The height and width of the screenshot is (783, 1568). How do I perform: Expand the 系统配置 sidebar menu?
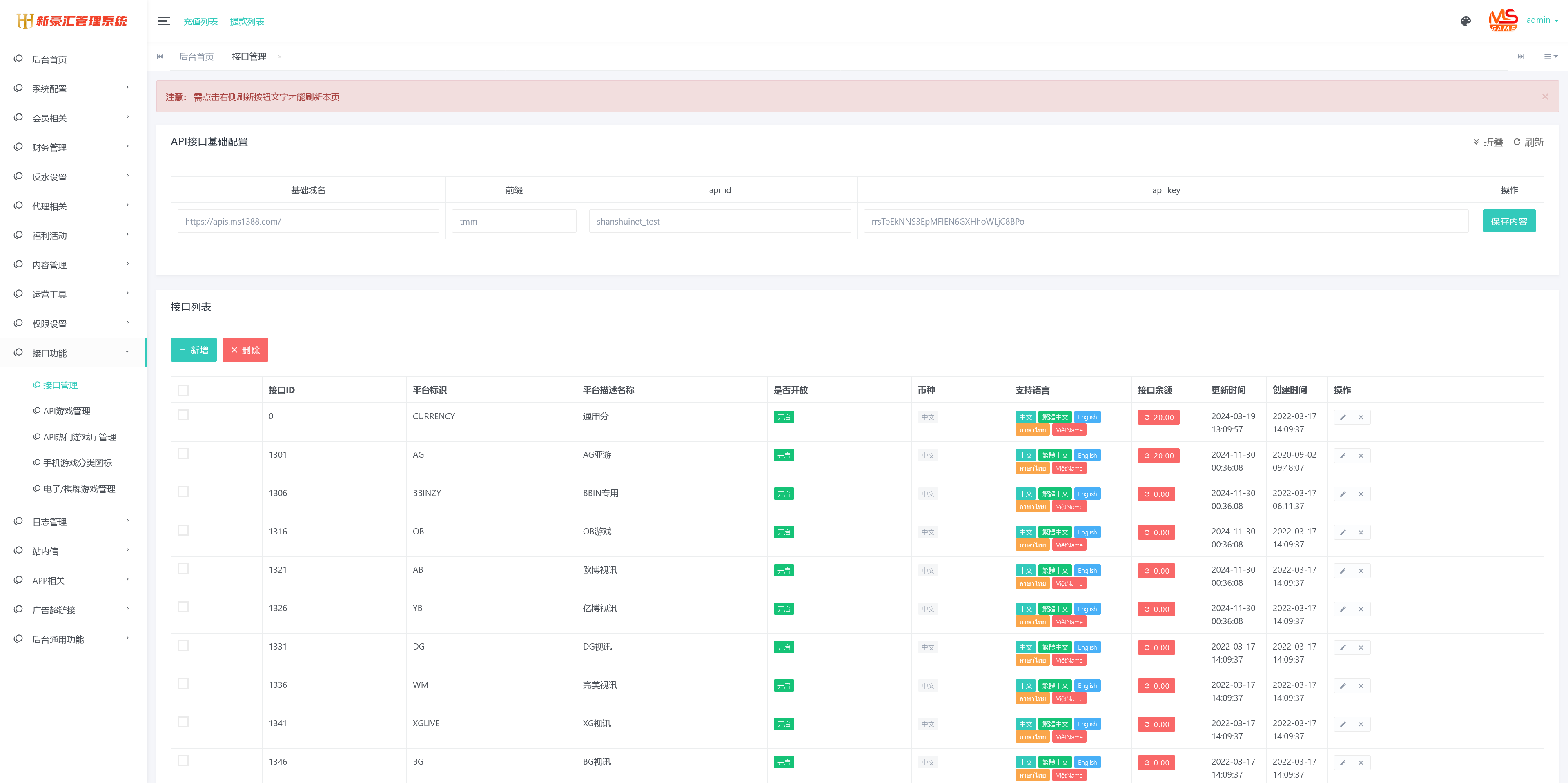coord(73,89)
